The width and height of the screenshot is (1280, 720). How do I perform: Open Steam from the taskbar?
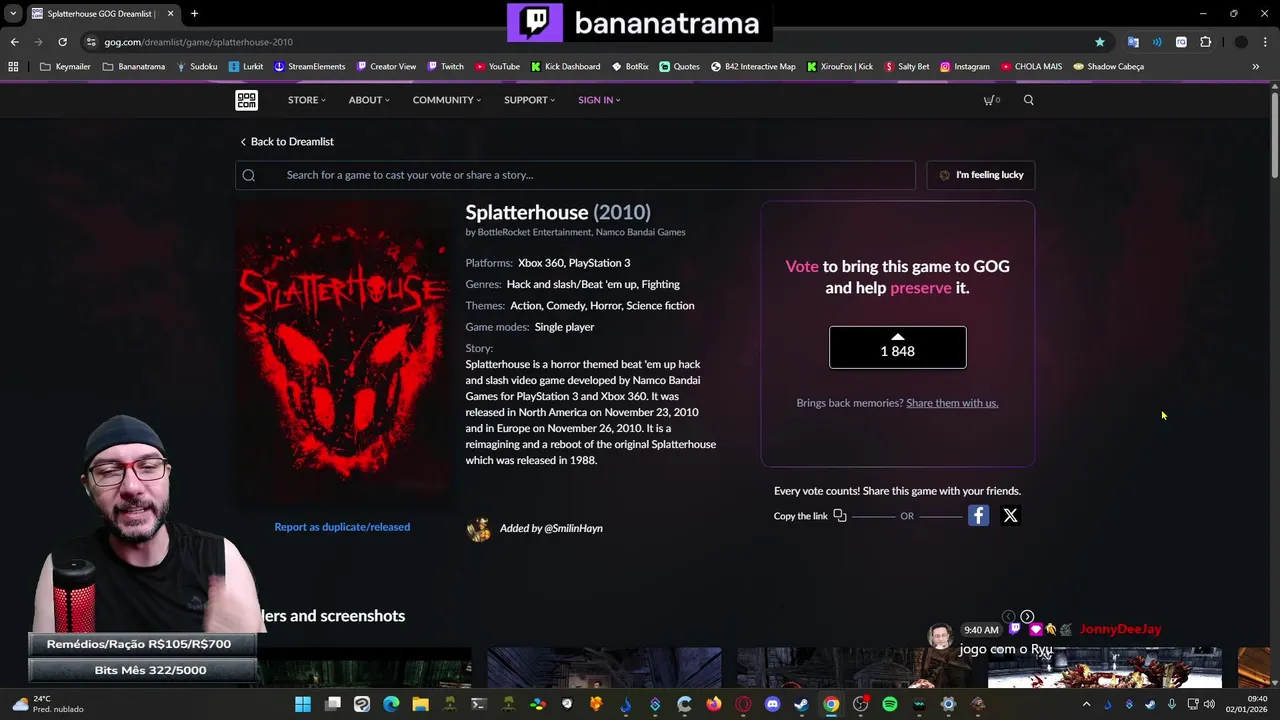click(x=801, y=704)
